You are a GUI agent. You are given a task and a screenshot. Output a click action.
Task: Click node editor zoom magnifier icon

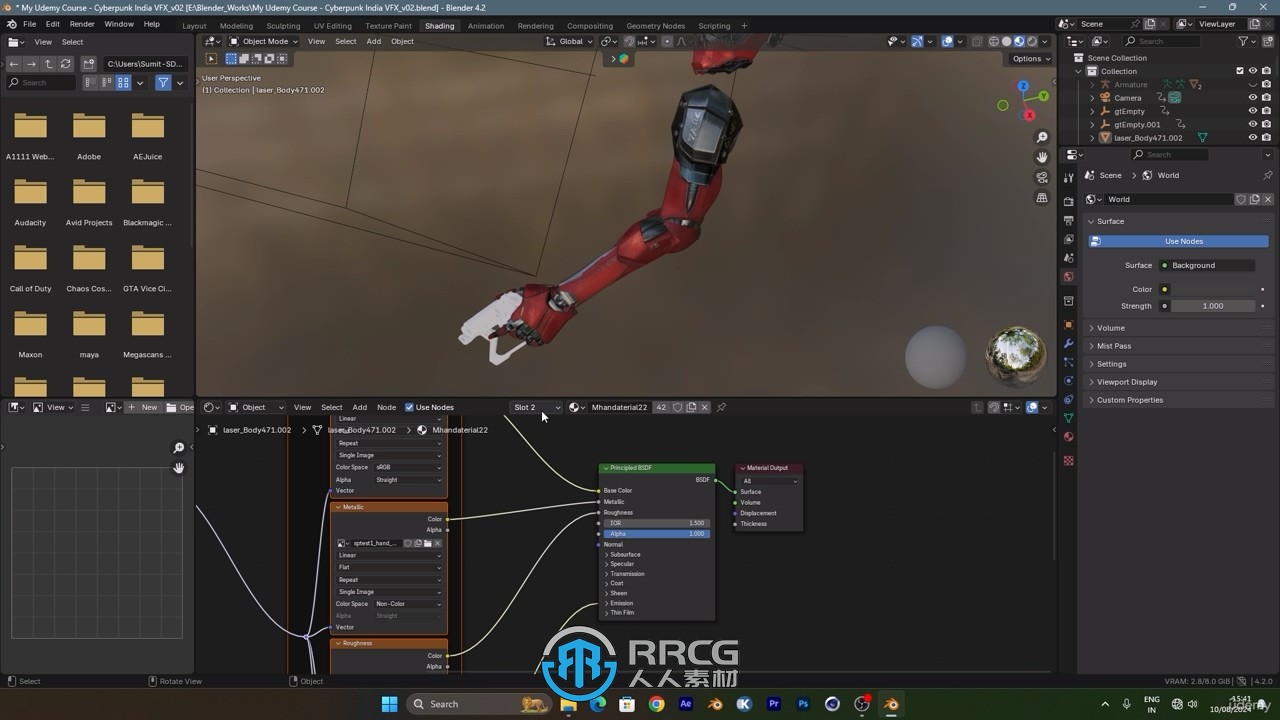click(179, 448)
